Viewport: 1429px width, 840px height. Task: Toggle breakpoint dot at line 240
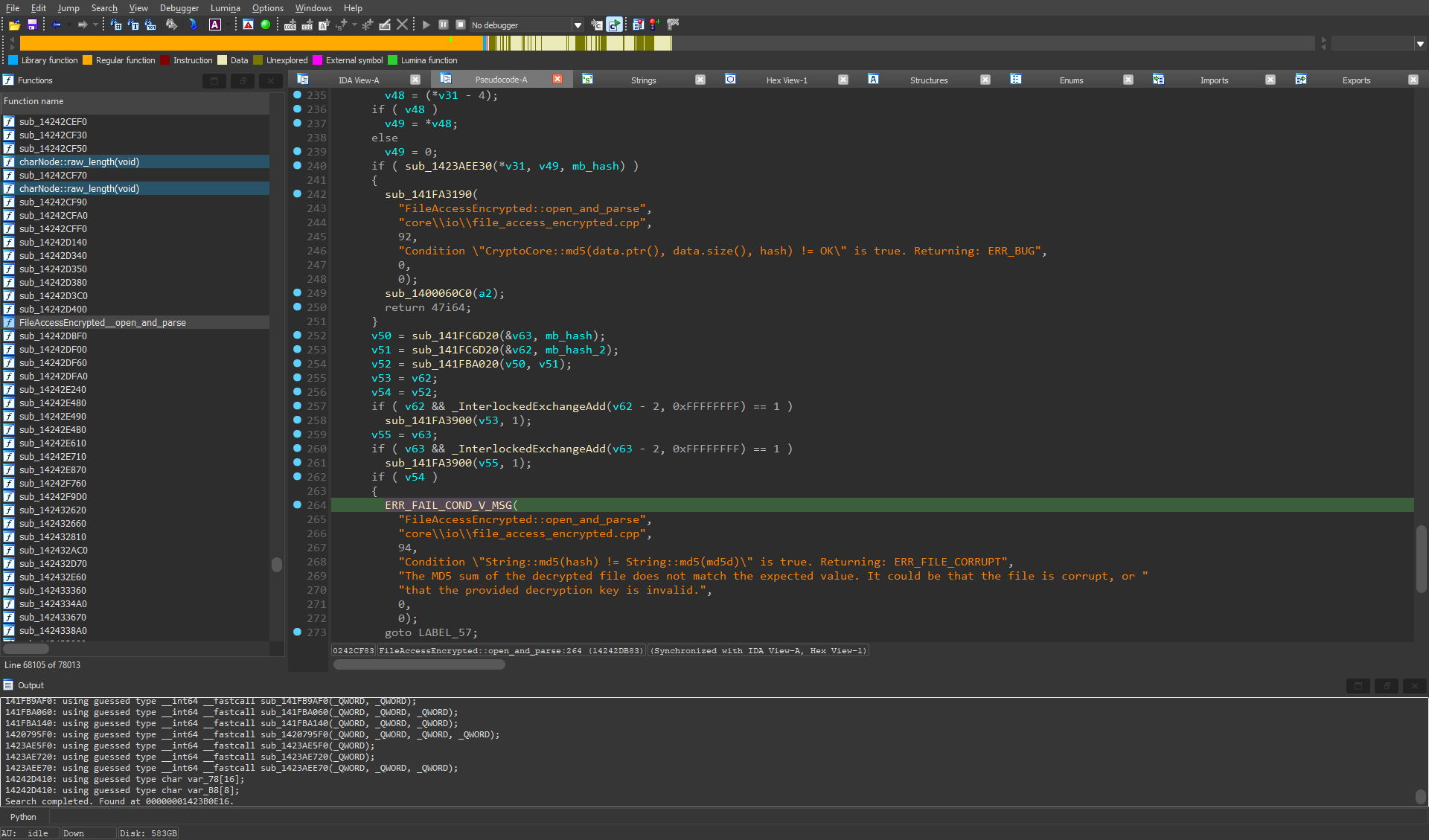[298, 166]
